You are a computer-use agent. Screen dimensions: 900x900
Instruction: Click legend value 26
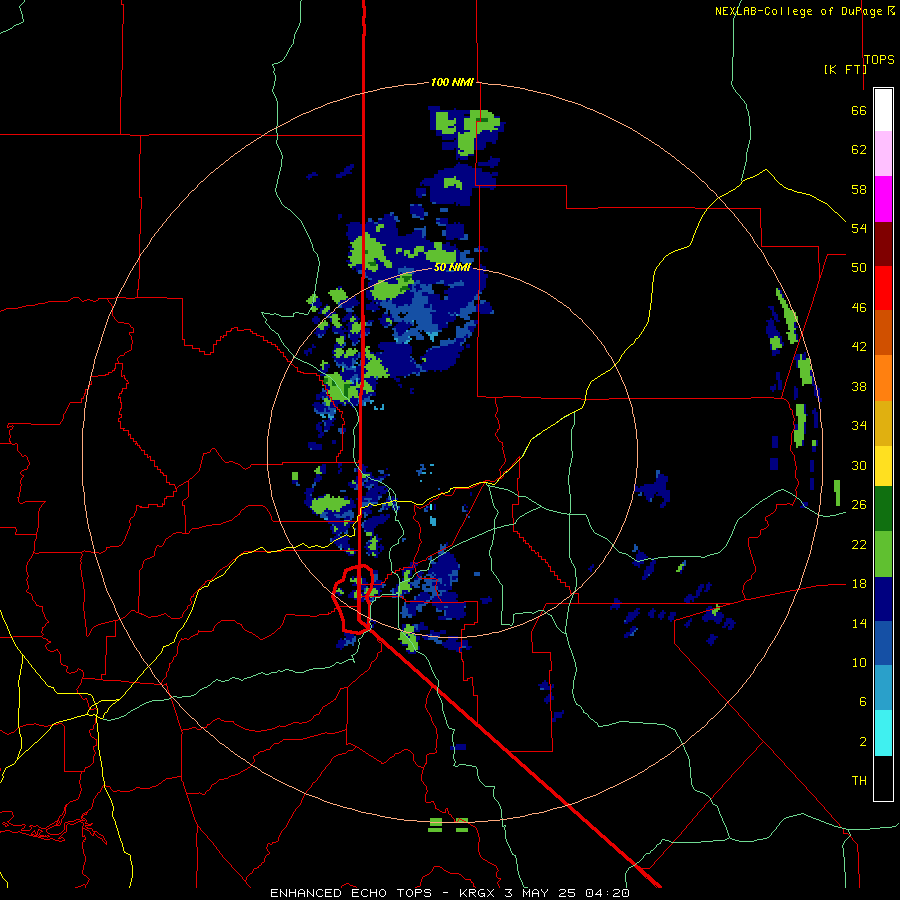tap(859, 505)
